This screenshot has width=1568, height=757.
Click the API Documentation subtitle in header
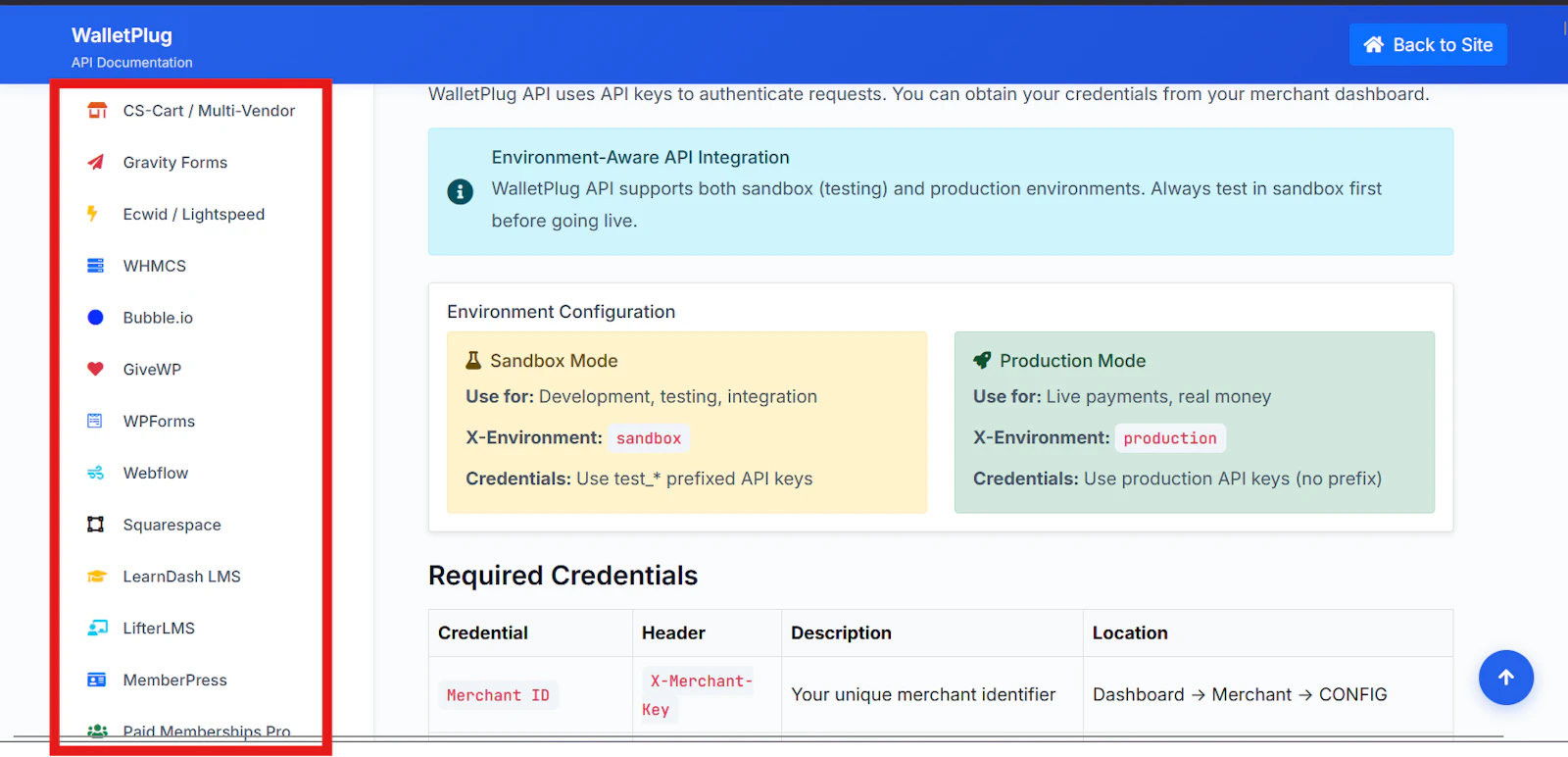click(x=132, y=63)
